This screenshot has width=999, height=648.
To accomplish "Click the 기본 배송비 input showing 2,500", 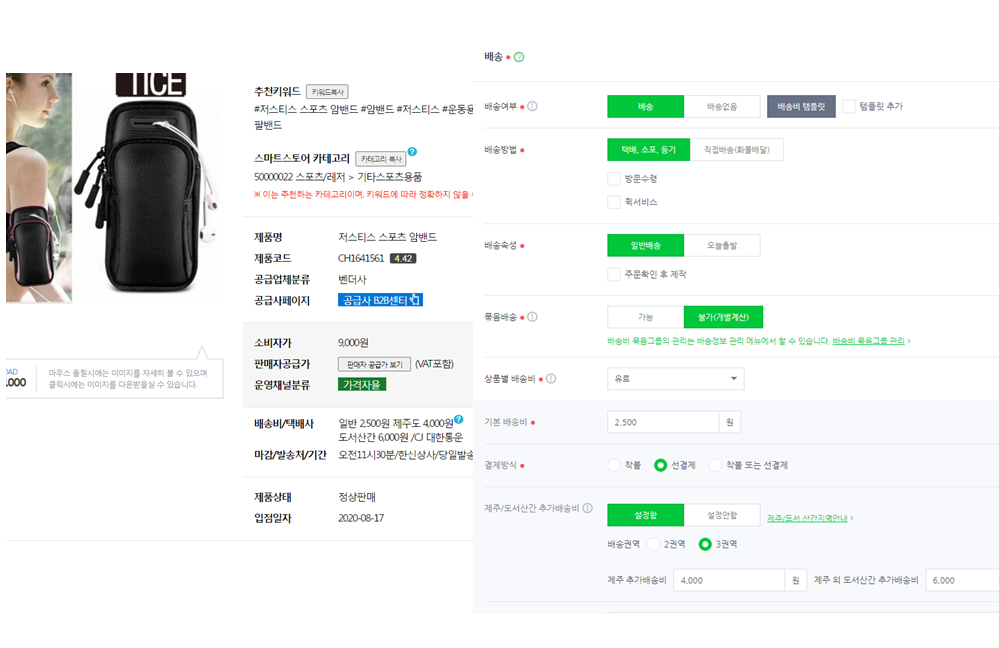I will click(x=663, y=422).
